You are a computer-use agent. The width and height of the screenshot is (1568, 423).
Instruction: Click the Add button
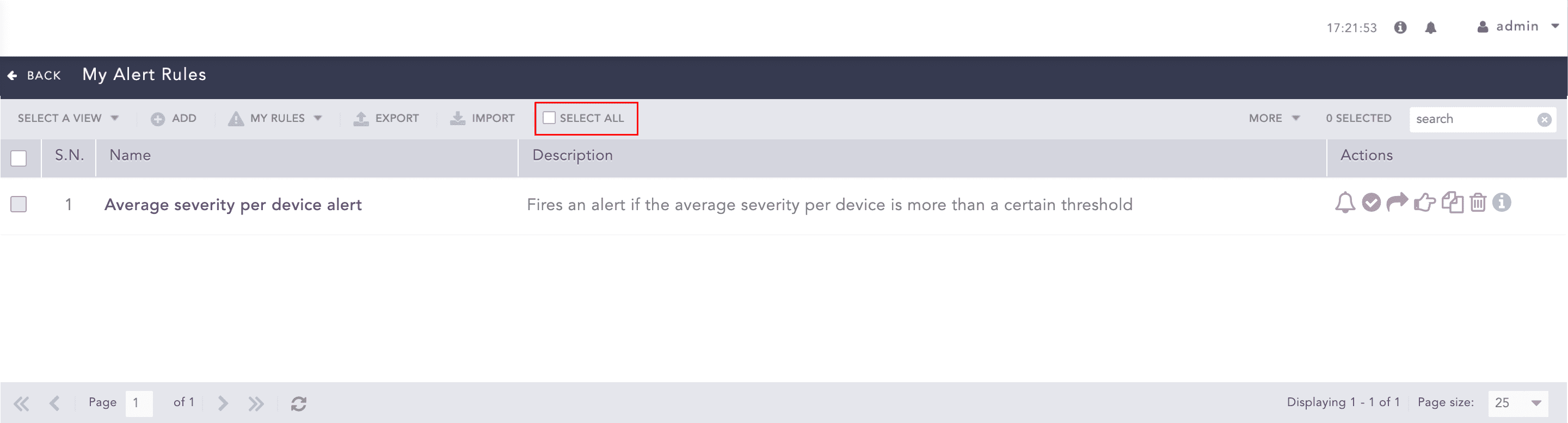174,118
